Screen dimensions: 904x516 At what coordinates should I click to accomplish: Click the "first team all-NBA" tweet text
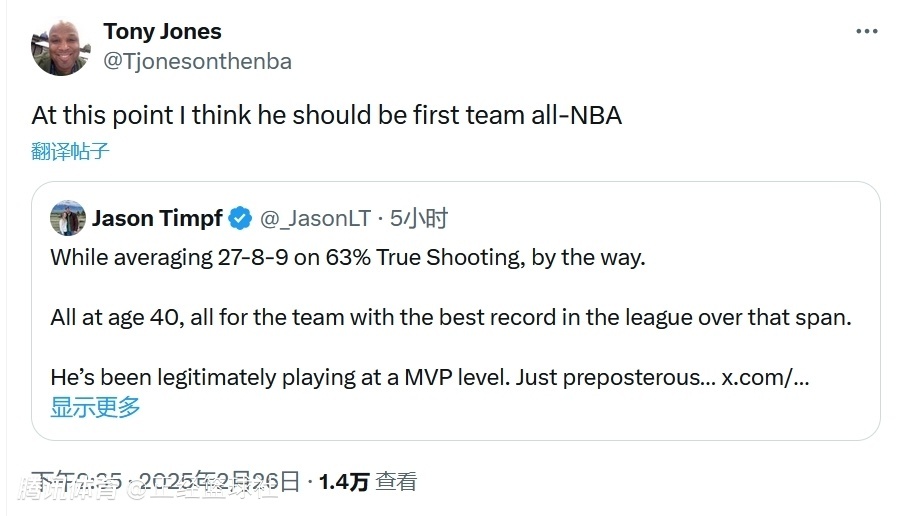[x=326, y=115]
